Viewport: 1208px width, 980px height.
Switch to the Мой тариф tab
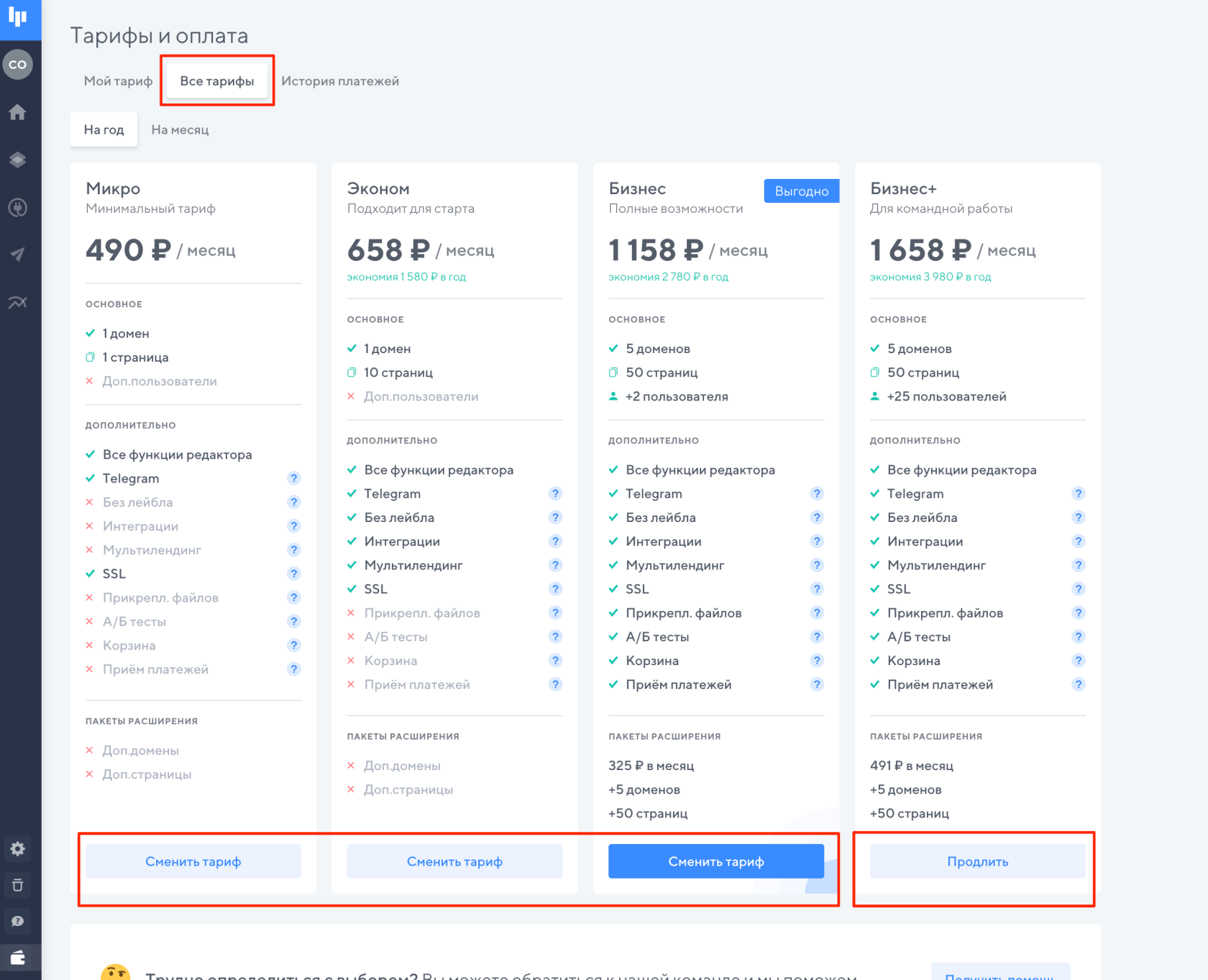[x=118, y=81]
